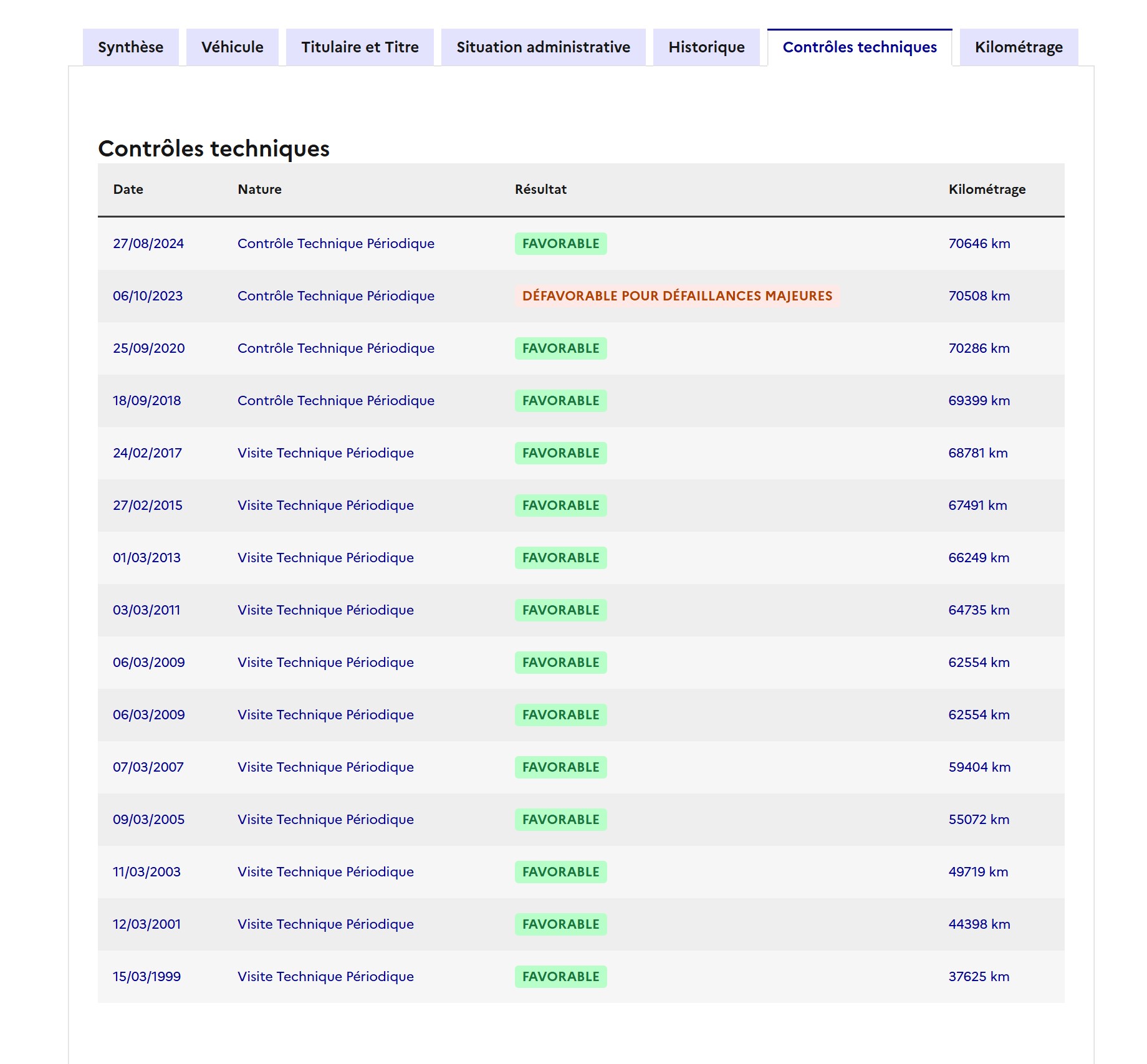The width and height of the screenshot is (1147, 1064).
Task: Select date 15/03/1999
Action: point(146,977)
